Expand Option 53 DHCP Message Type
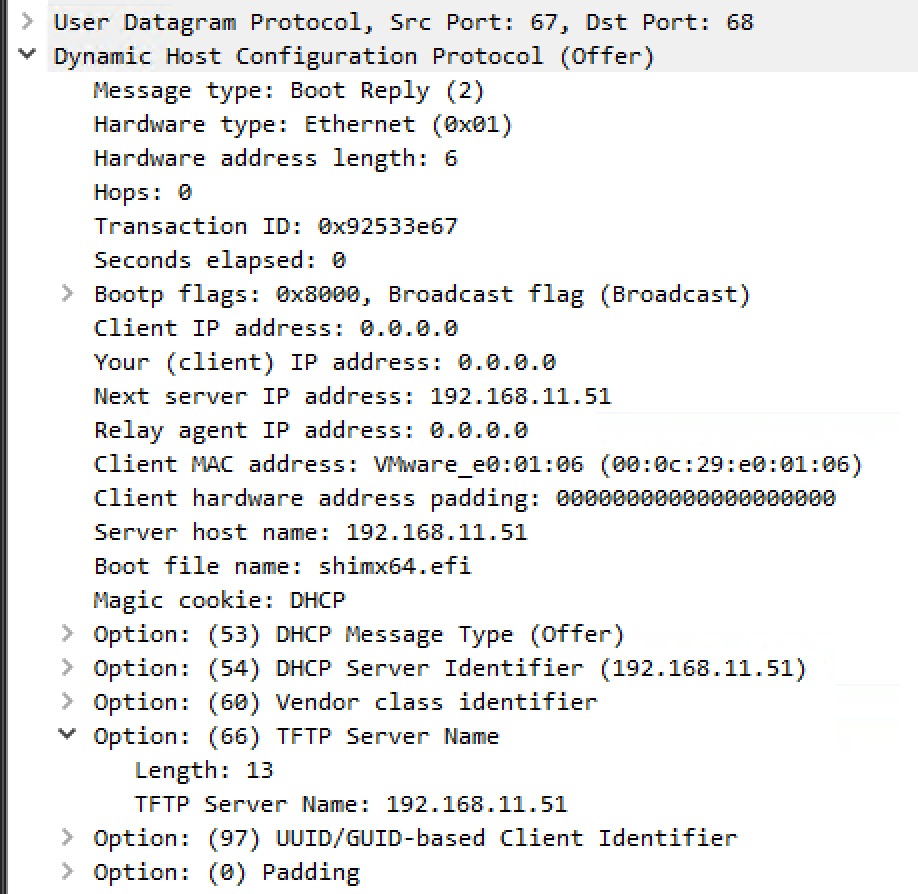Viewport: 918px width, 894px height. pyautogui.click(x=67, y=634)
